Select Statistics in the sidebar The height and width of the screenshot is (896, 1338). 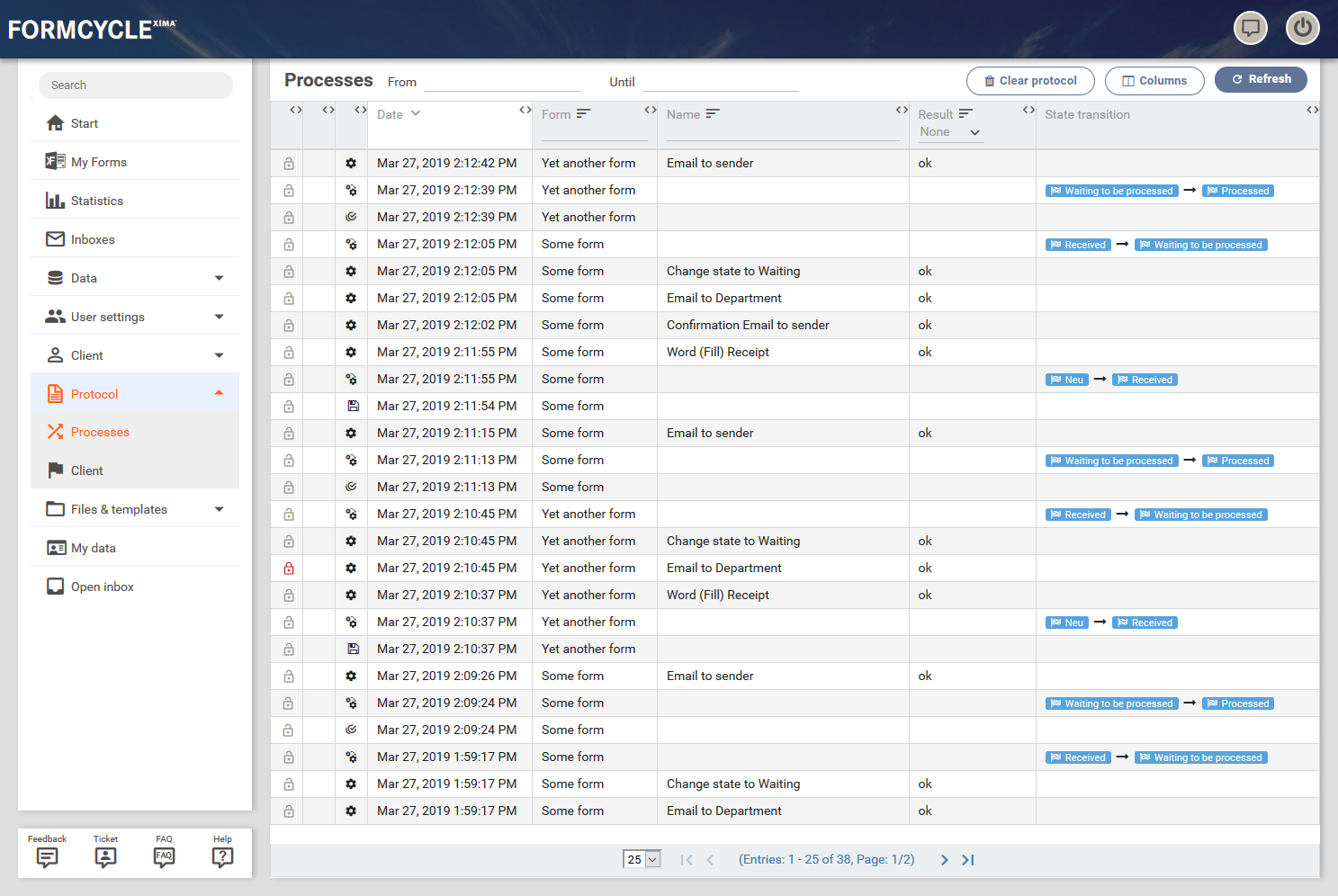coord(97,201)
